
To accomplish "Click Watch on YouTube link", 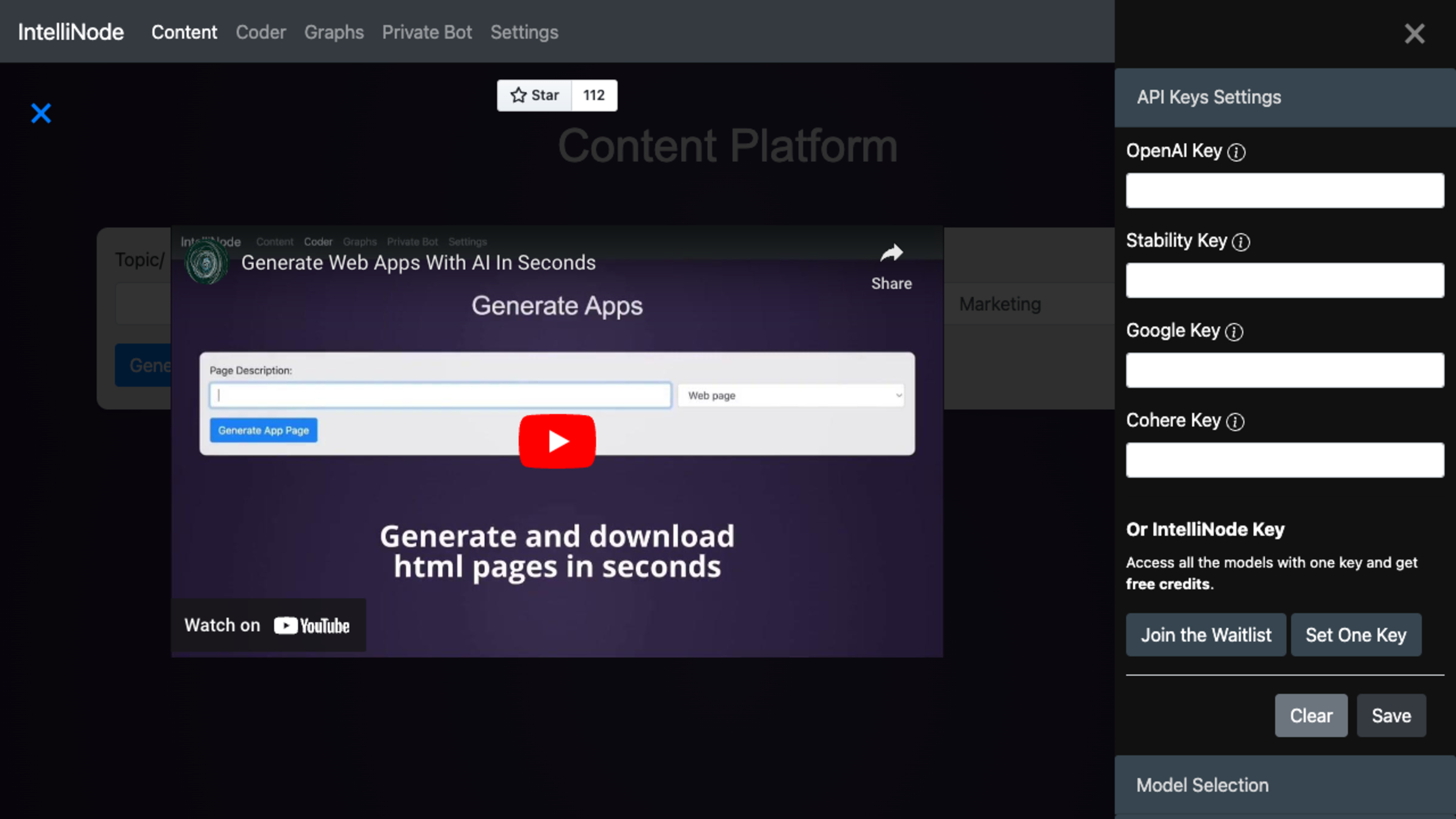I will [x=268, y=625].
